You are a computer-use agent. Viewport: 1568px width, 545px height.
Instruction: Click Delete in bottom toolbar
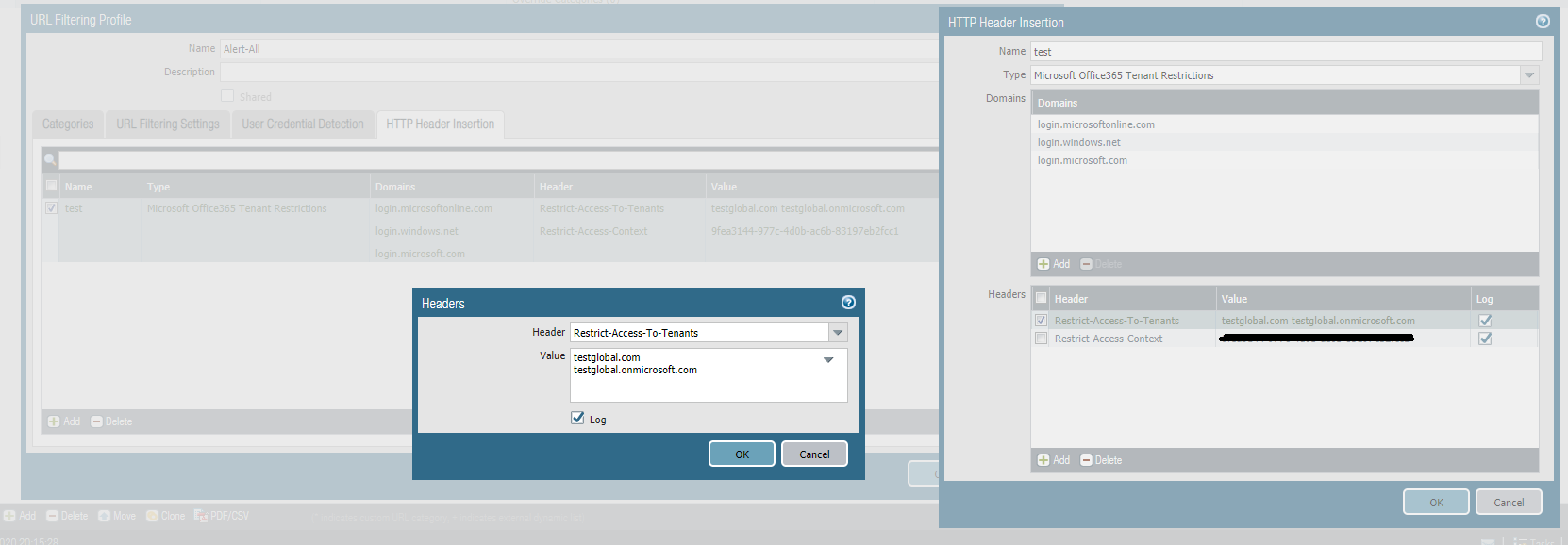pyautogui.click(x=67, y=516)
